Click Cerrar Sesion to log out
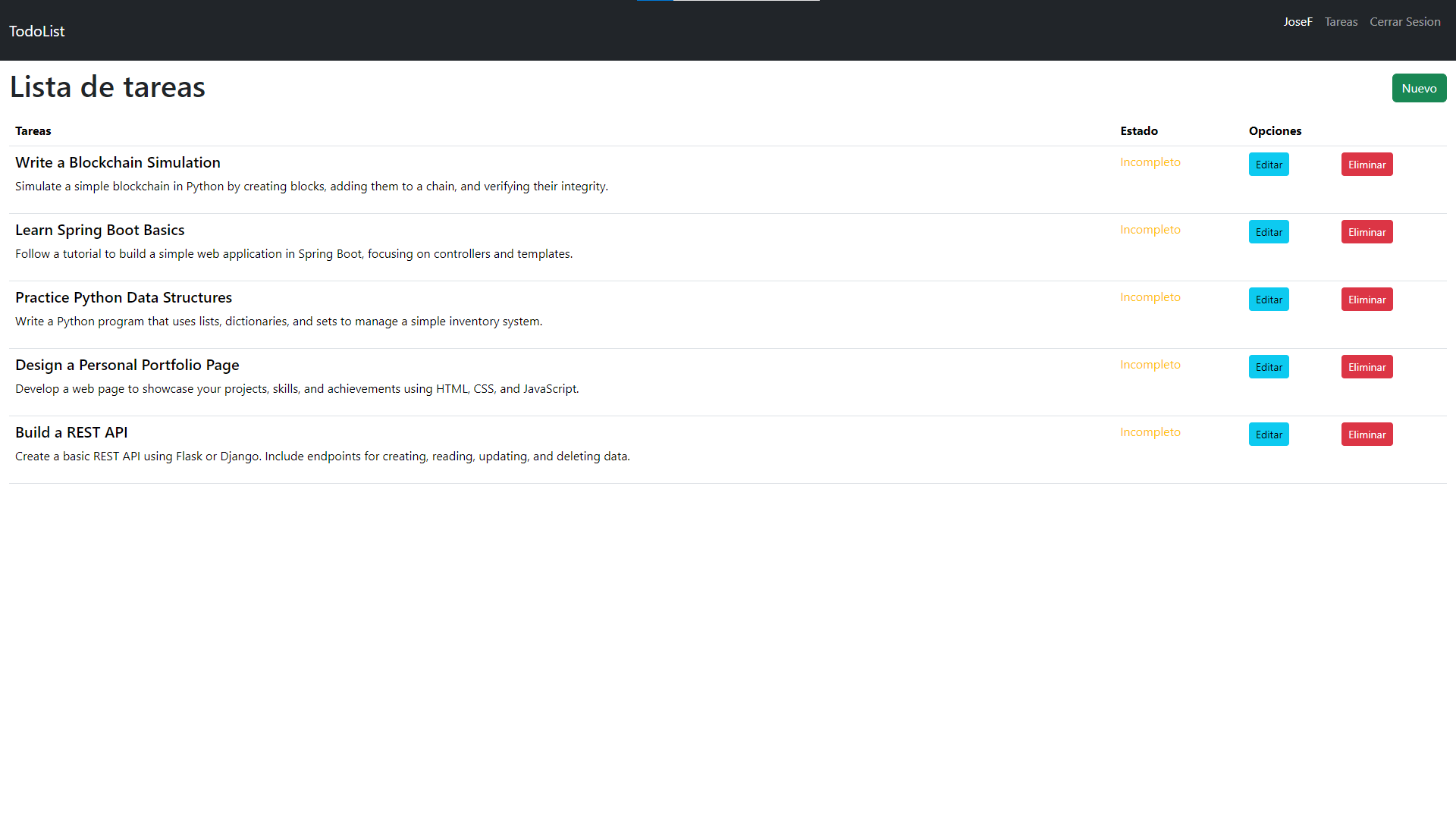 [1404, 21]
